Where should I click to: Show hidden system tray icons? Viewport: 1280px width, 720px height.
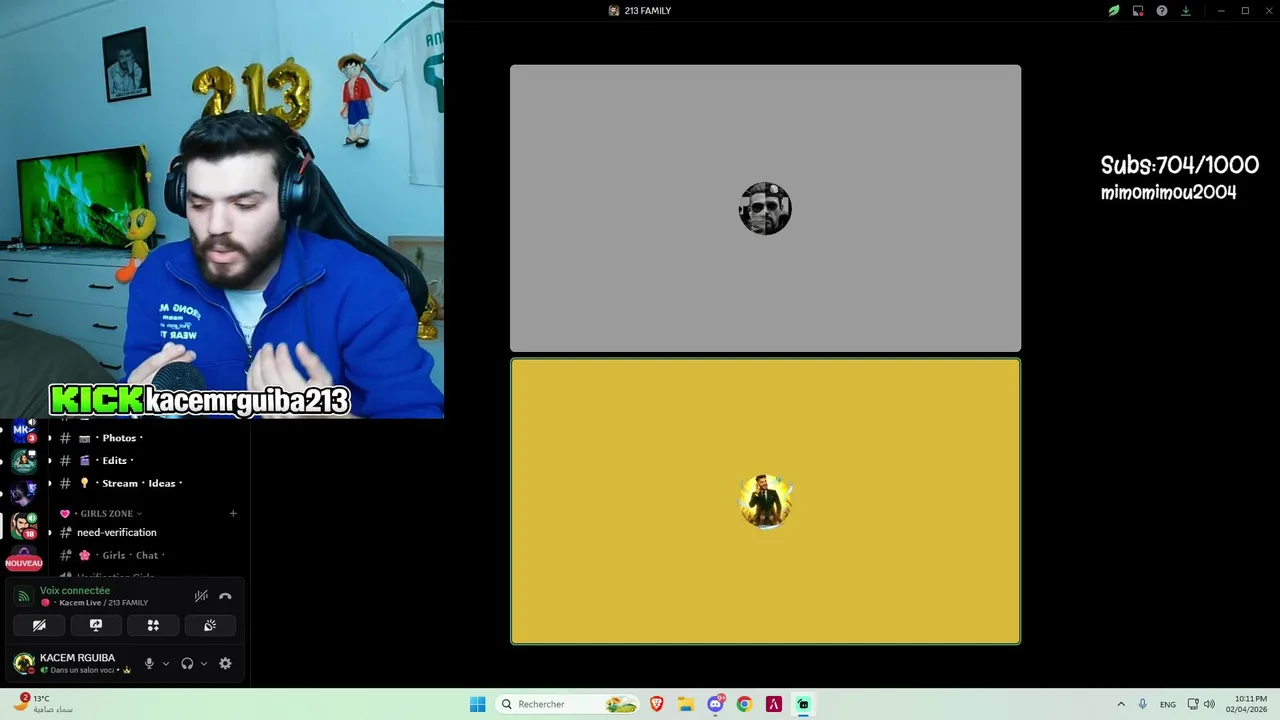[1121, 704]
